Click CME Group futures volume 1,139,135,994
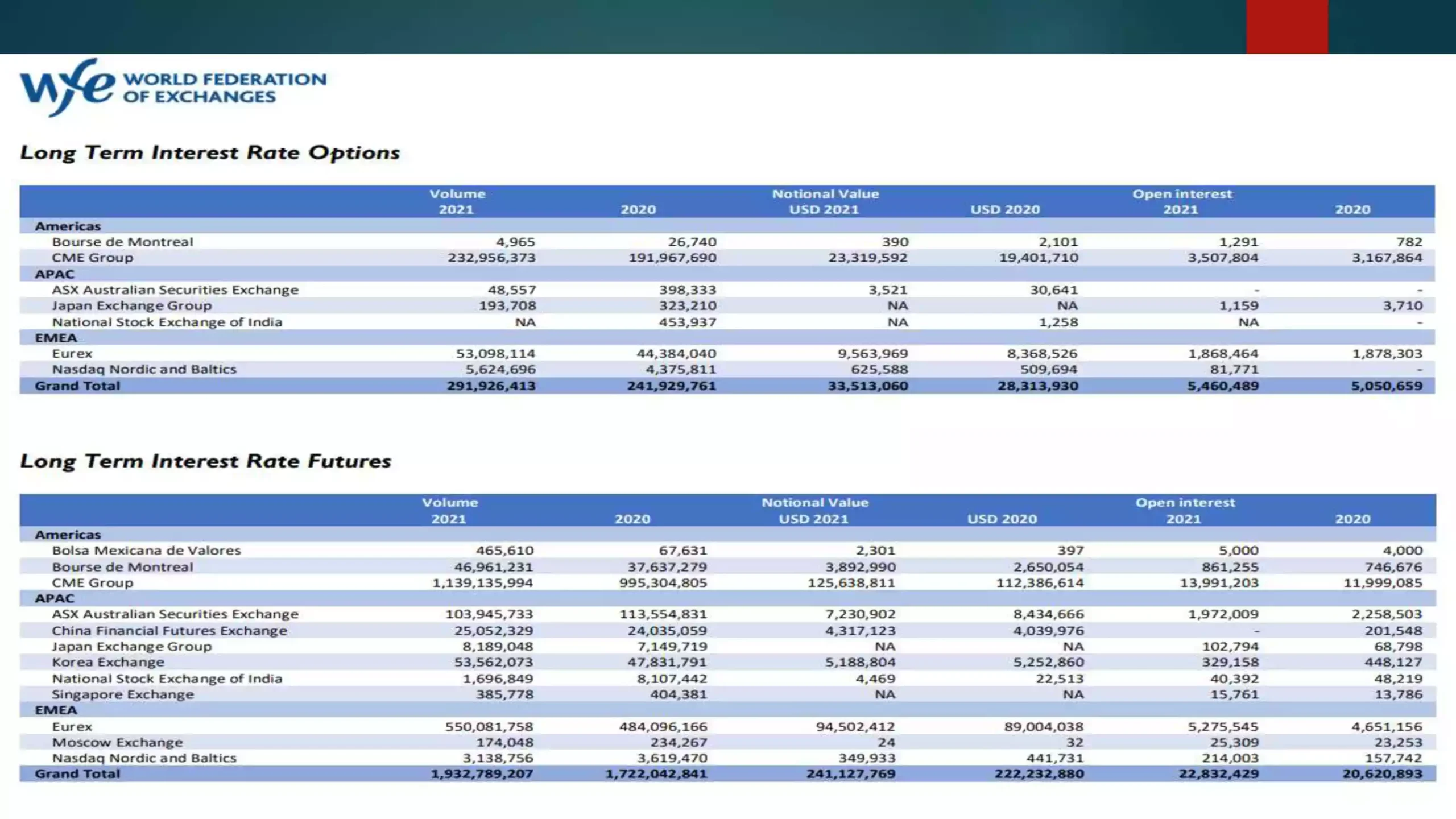This screenshot has height=819, width=1456. tap(482, 583)
